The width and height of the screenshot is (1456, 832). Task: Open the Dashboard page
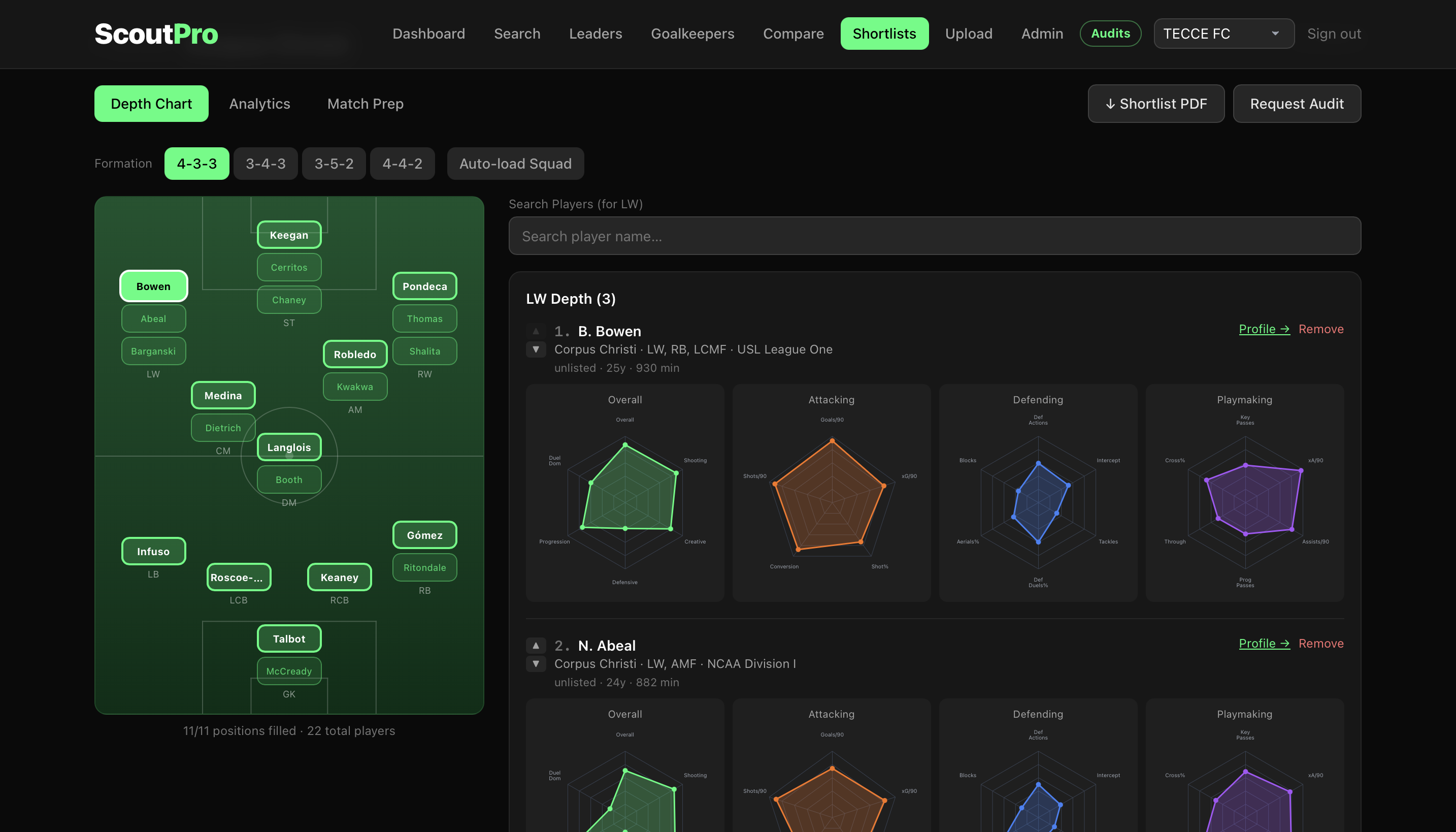click(x=429, y=34)
